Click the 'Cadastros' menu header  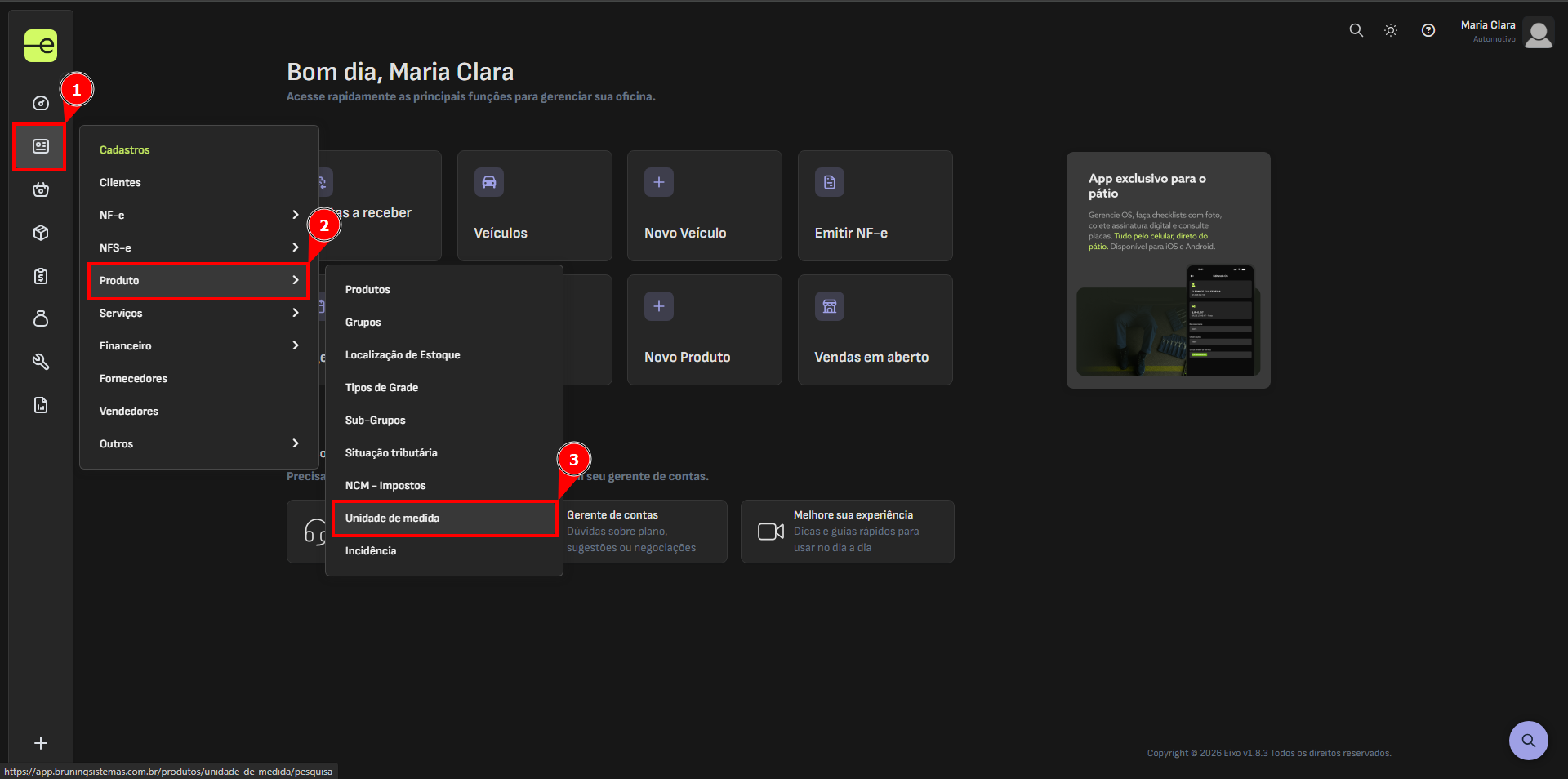[125, 150]
